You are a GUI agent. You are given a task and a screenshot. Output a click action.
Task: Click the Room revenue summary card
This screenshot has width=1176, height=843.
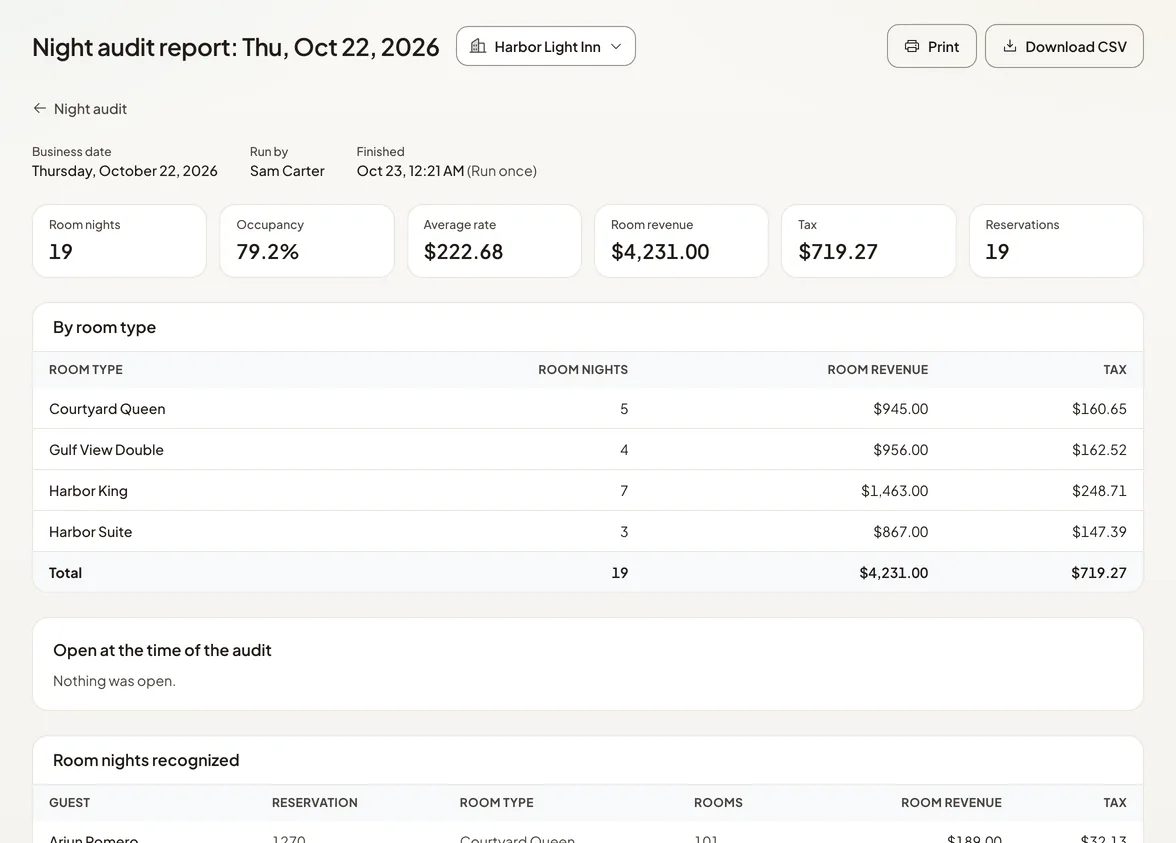pyautogui.click(x=681, y=241)
